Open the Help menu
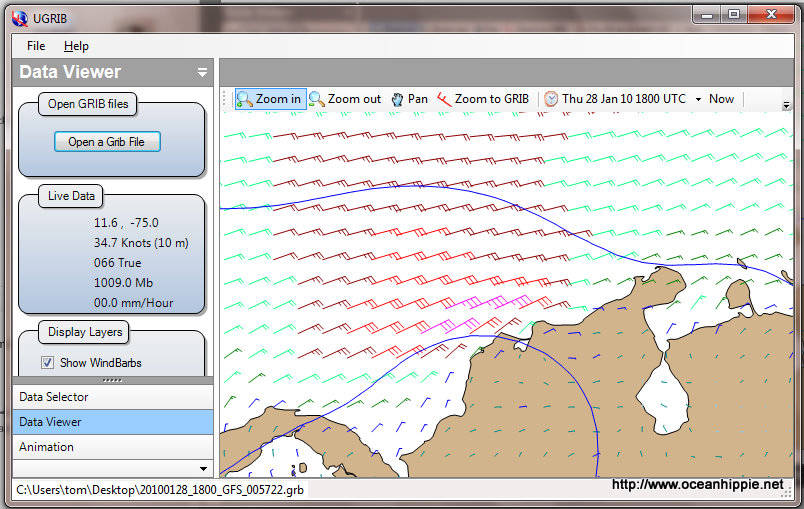The width and height of the screenshot is (804, 509). coord(76,46)
